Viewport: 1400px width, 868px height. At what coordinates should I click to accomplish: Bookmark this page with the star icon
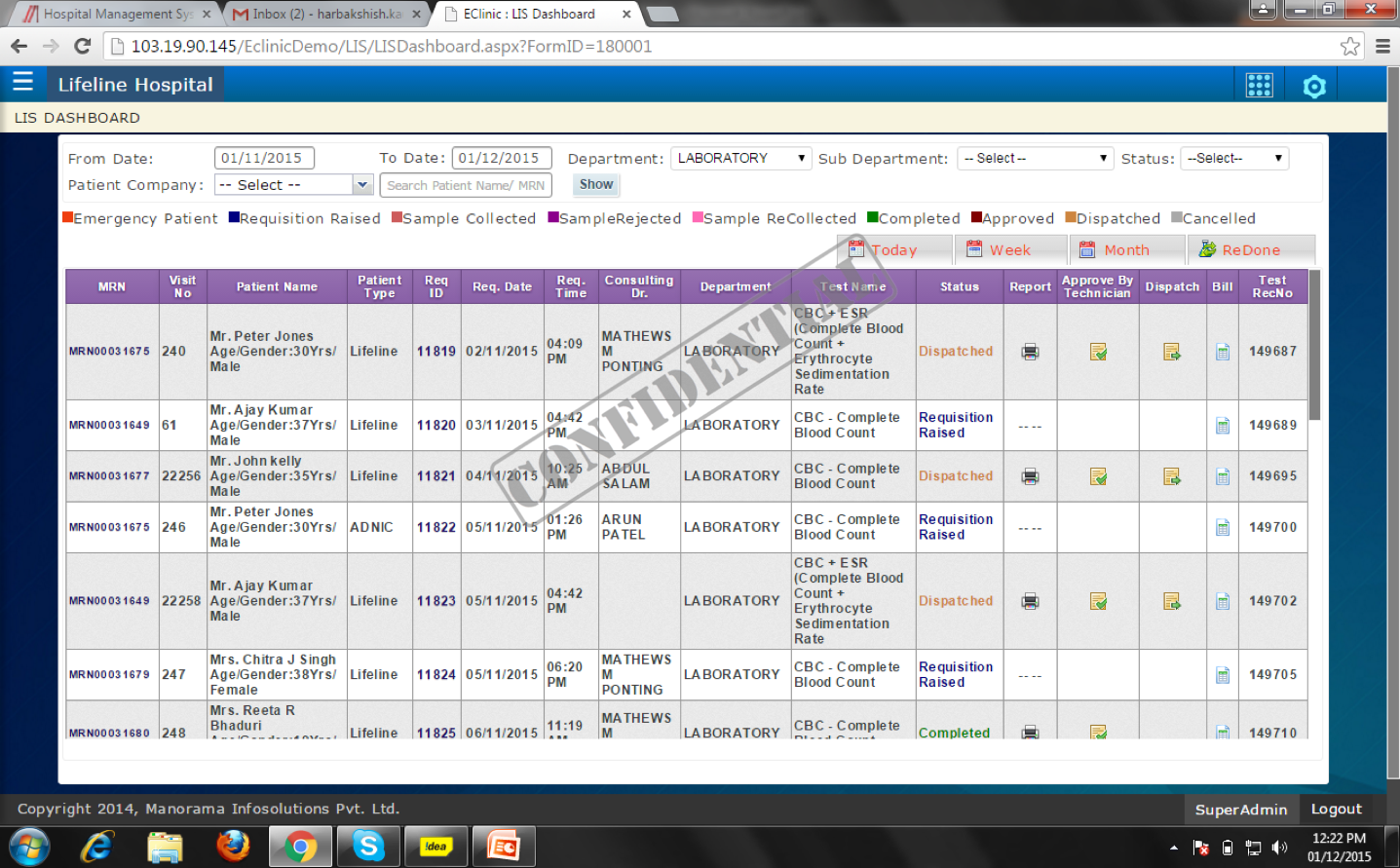[x=1349, y=46]
